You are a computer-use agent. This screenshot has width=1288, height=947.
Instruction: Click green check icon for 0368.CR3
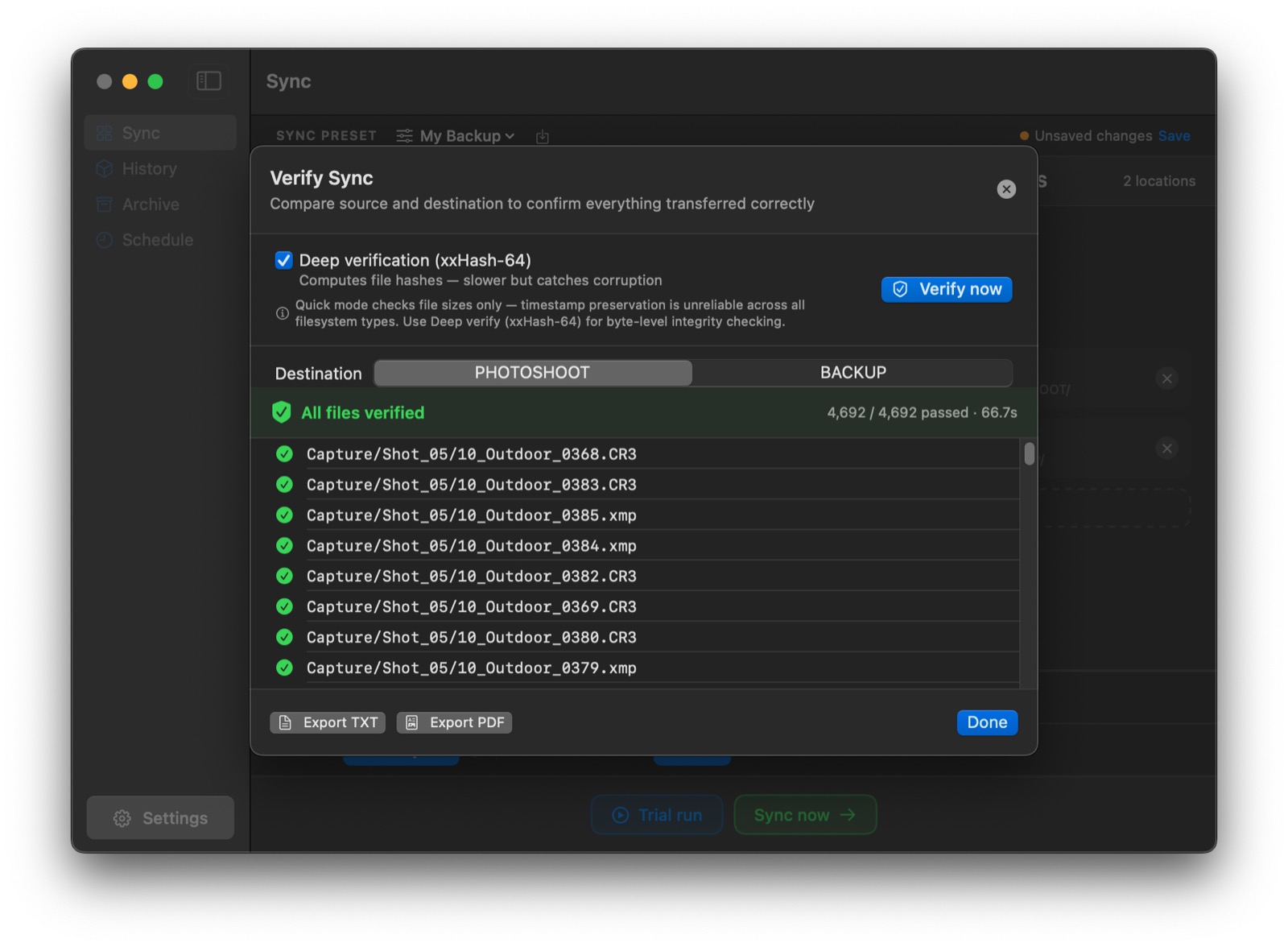pyautogui.click(x=284, y=454)
